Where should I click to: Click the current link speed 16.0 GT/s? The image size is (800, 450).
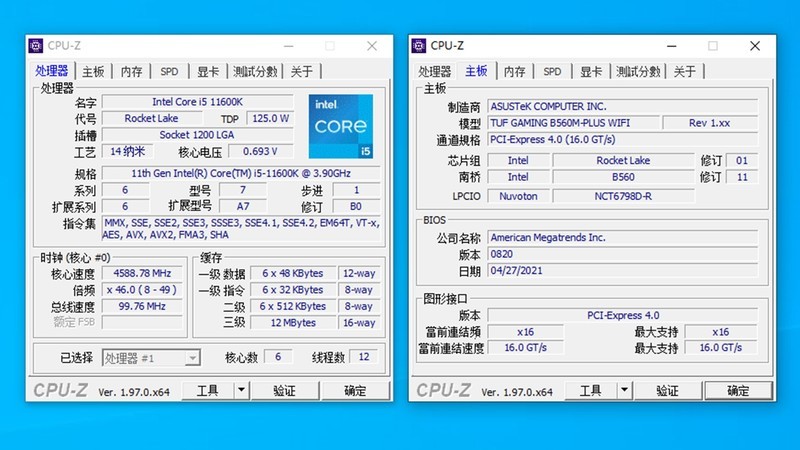point(526,347)
